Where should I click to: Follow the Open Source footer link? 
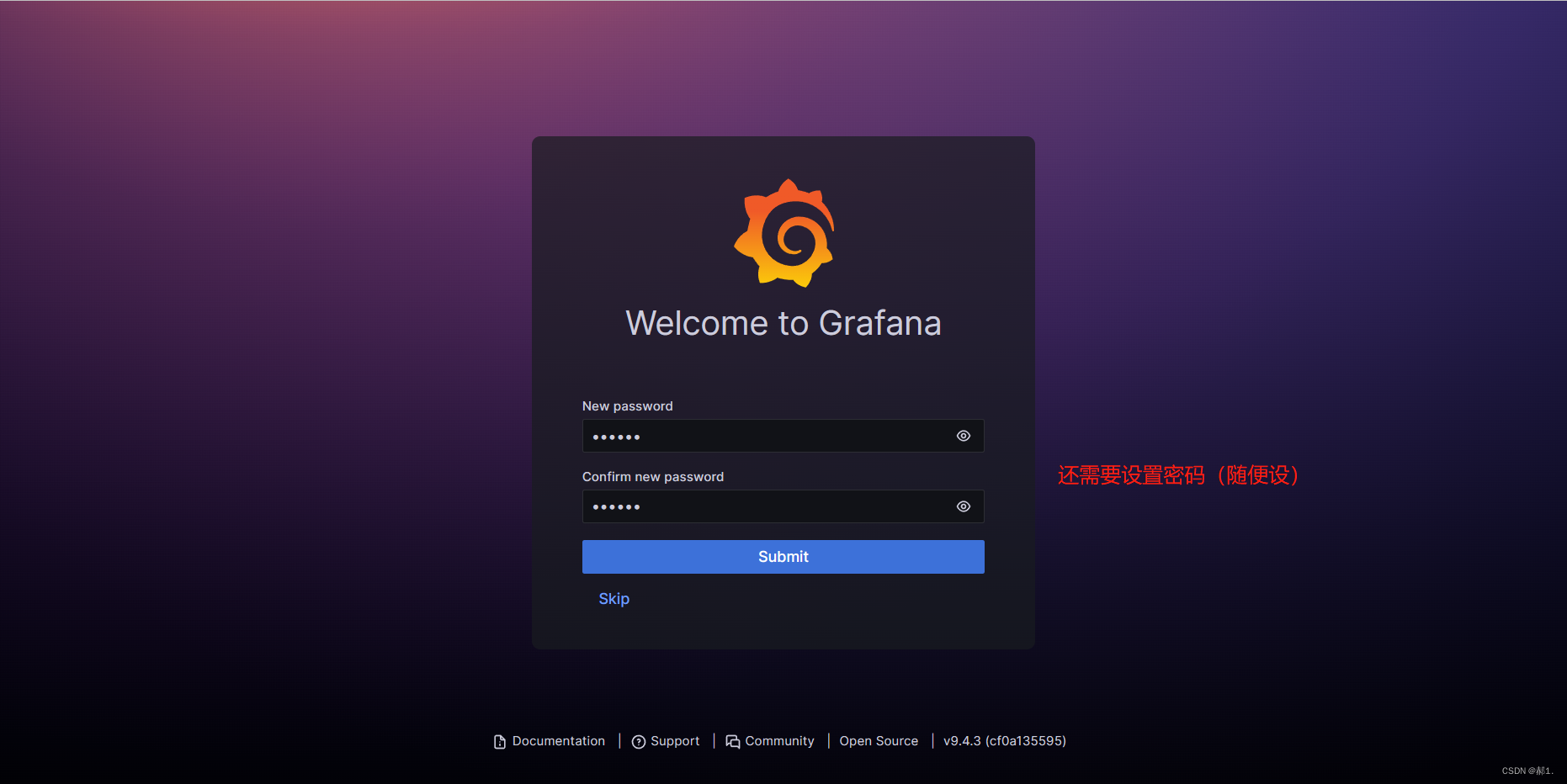point(879,741)
